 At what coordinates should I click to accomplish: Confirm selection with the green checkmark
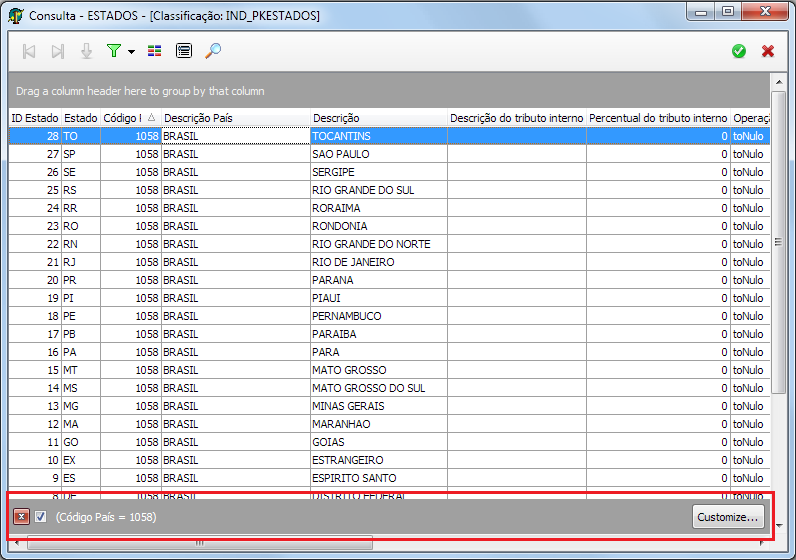point(739,51)
